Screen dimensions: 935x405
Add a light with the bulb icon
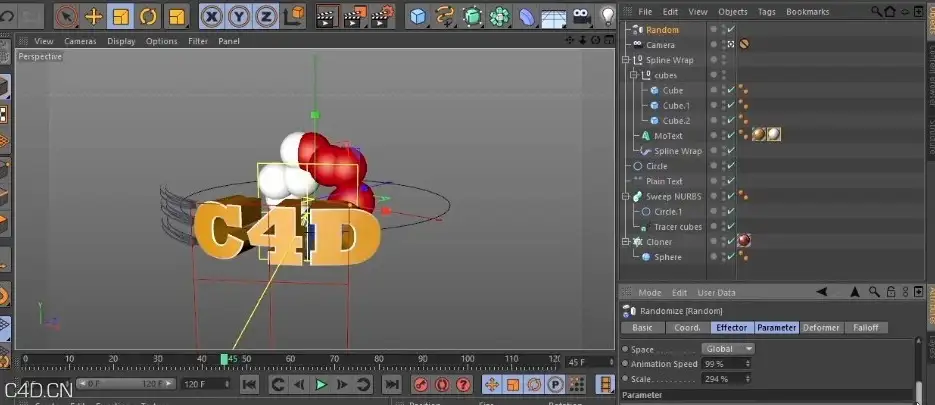pyautogui.click(x=606, y=16)
